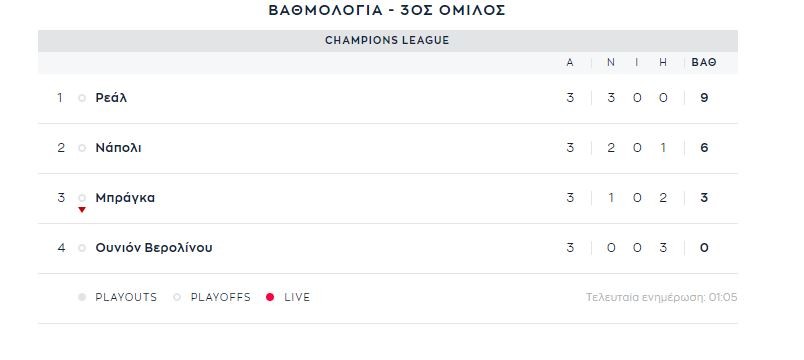Click the ΒΑΘΜΟΛΟΓΙΑ - 3ΟΣ ΟΜΙΛΟΣ title
Image resolution: width=804 pixels, height=360 pixels.
(x=387, y=10)
